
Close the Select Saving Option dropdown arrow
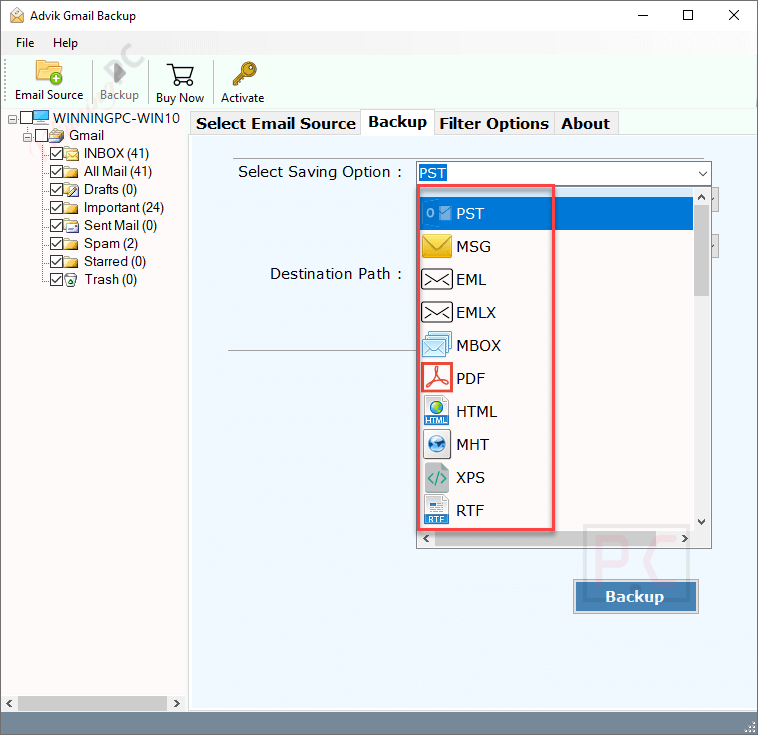pyautogui.click(x=702, y=173)
